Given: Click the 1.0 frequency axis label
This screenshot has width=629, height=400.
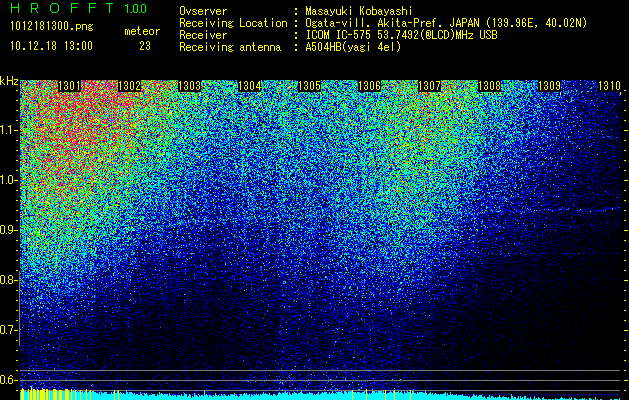Looking at the screenshot, I should point(8,180).
